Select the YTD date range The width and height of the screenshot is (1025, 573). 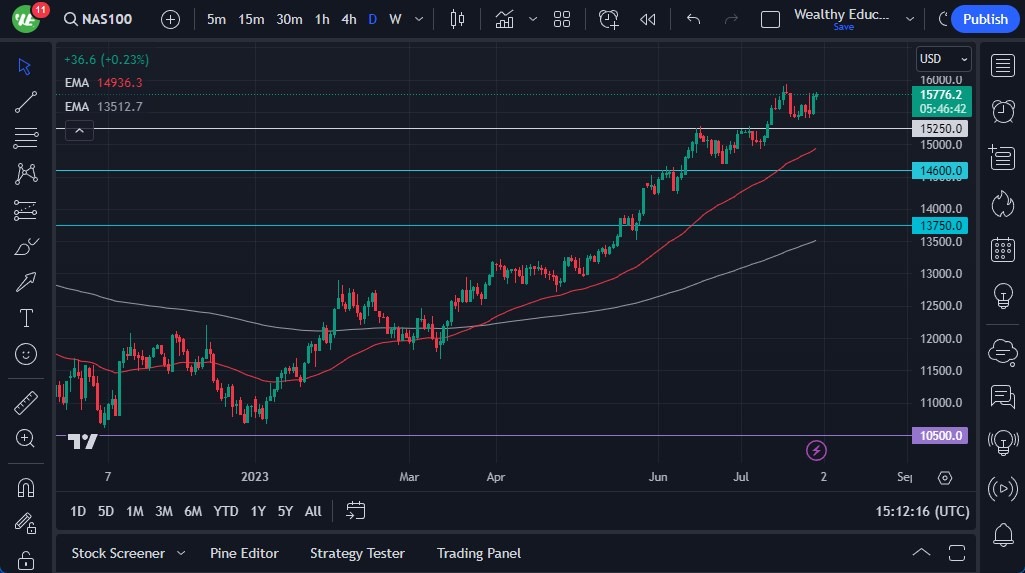(x=226, y=511)
